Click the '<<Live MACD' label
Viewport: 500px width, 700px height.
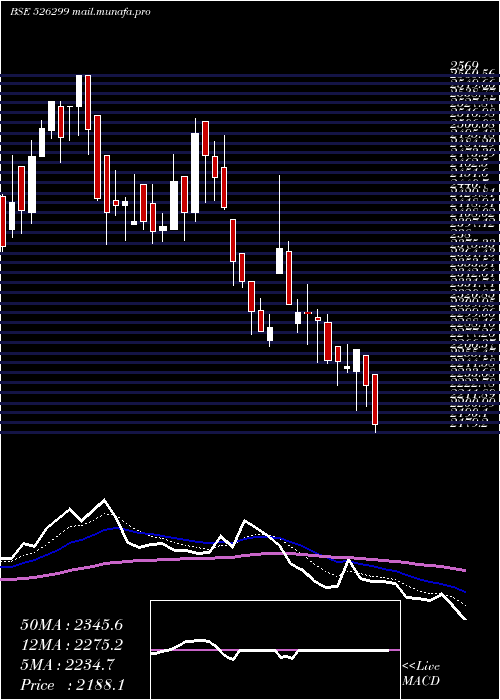[421, 674]
